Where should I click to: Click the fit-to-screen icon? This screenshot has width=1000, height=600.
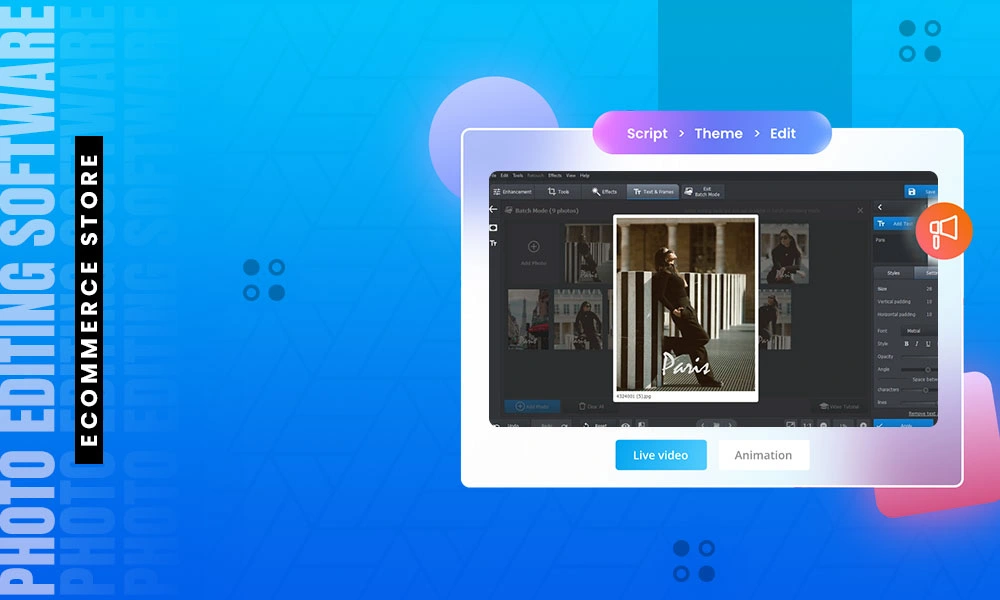791,424
